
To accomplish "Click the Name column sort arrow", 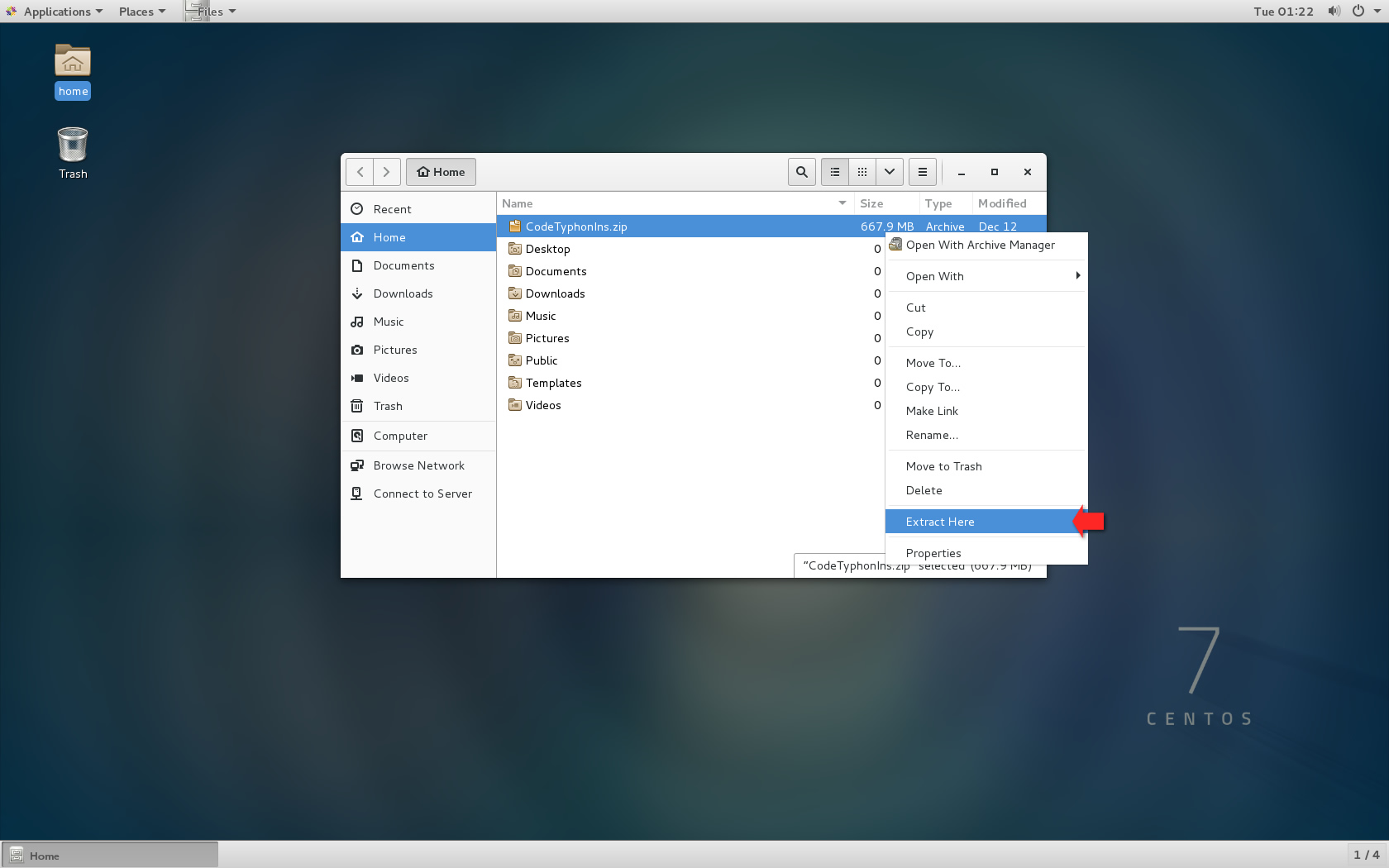I will [x=842, y=203].
